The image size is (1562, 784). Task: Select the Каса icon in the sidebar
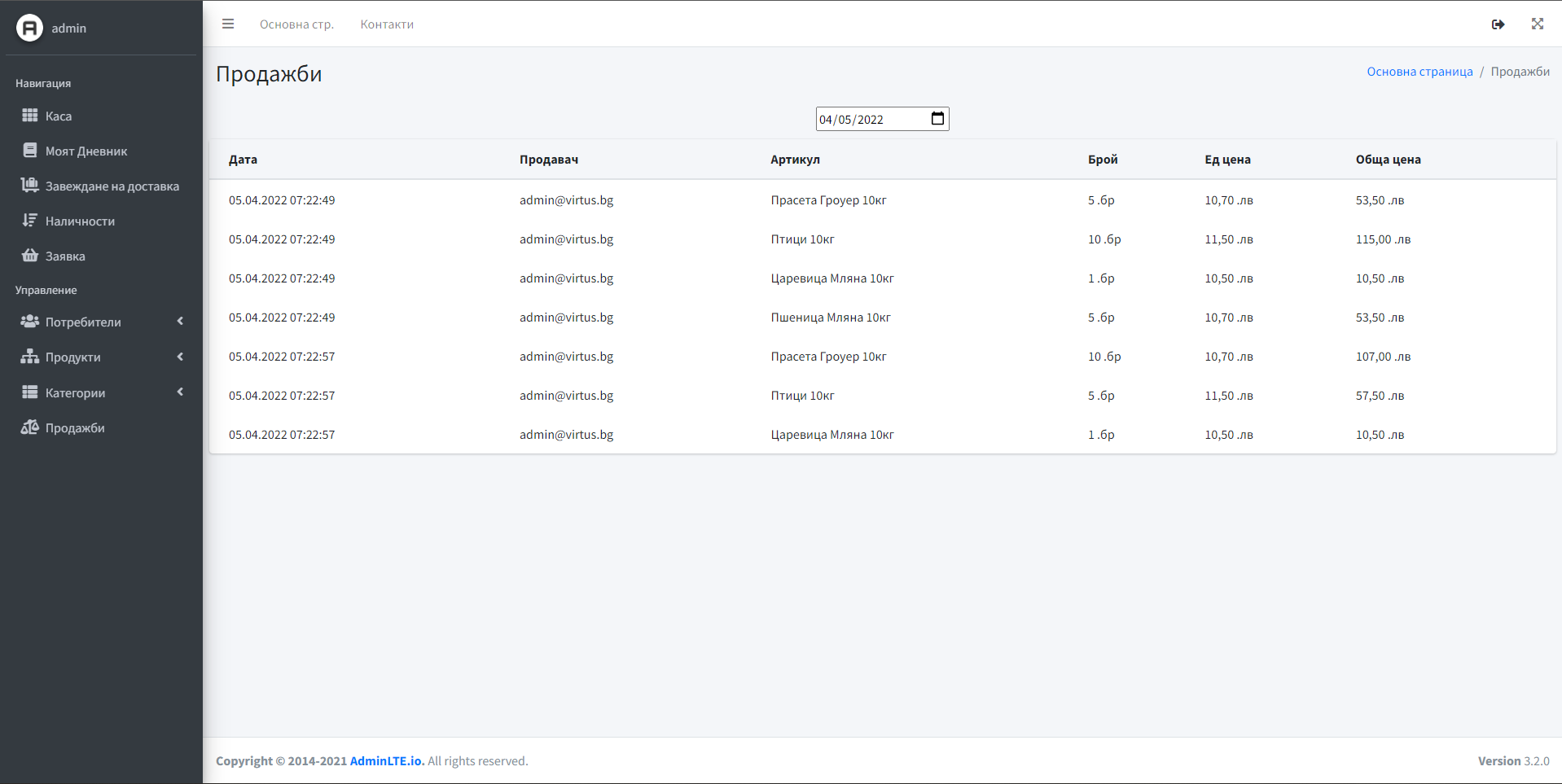[30, 116]
